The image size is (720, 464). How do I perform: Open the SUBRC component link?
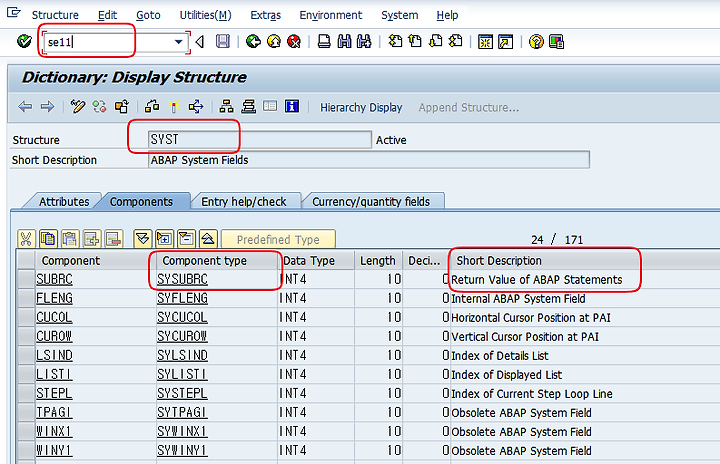point(54,279)
